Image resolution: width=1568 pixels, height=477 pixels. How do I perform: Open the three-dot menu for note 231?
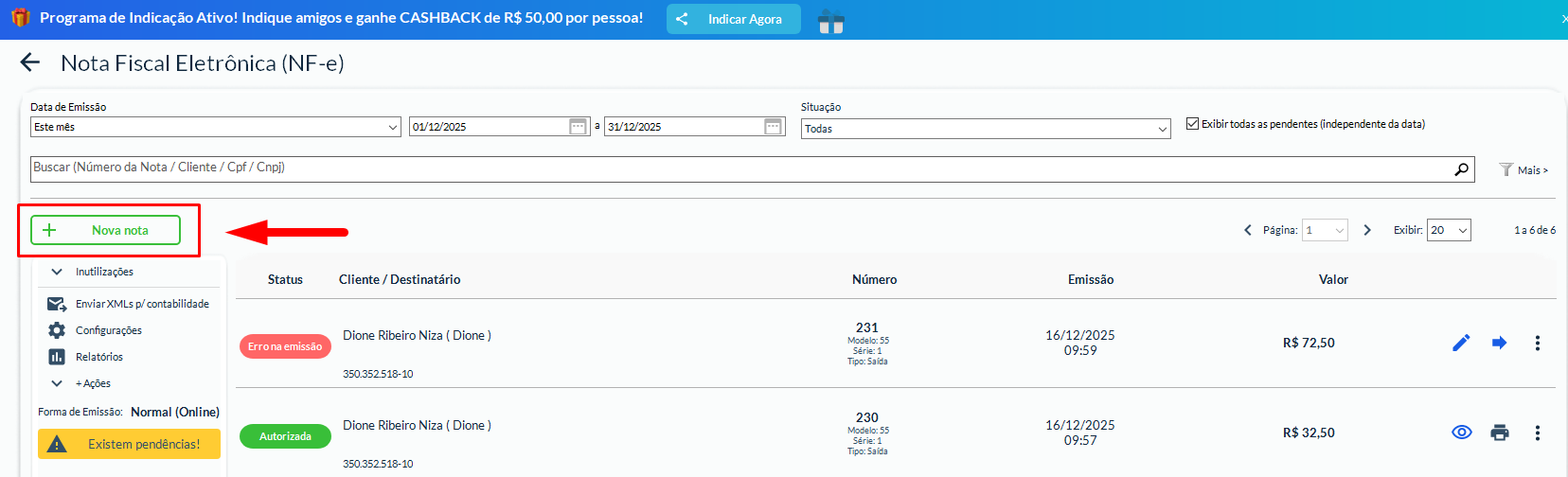[1537, 343]
